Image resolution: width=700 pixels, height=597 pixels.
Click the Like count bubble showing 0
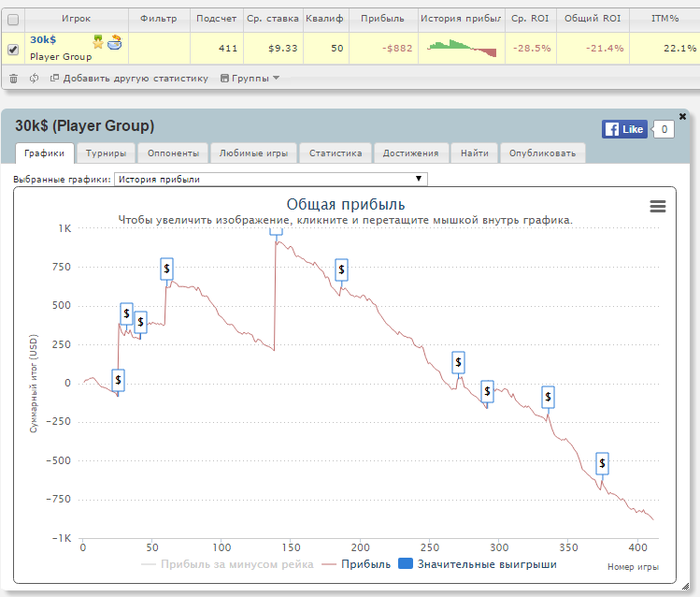[x=663, y=129]
